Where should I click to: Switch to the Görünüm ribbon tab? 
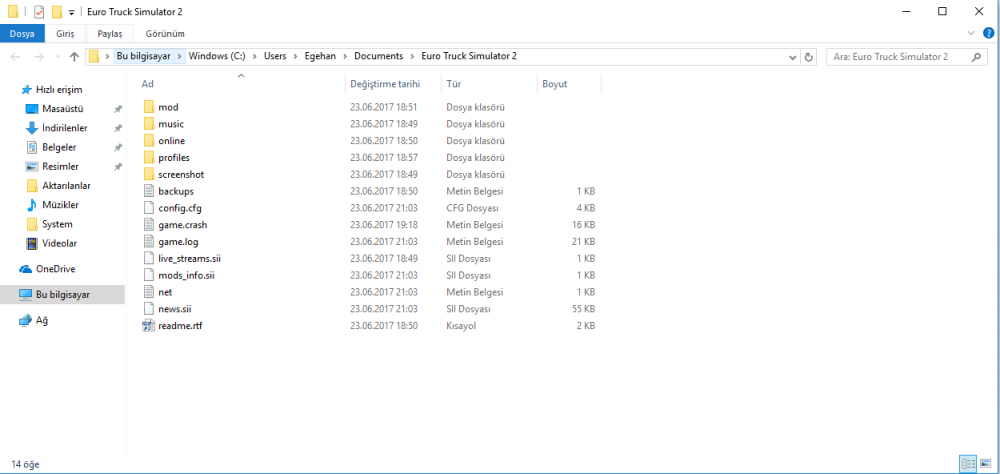(x=165, y=33)
